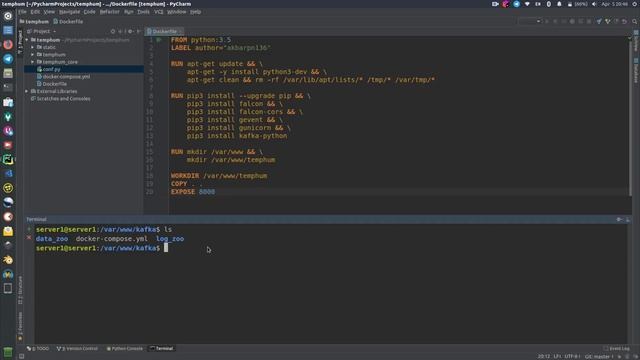
Task: Click VCS commit icon in toolbar
Action: [x=608, y=21]
